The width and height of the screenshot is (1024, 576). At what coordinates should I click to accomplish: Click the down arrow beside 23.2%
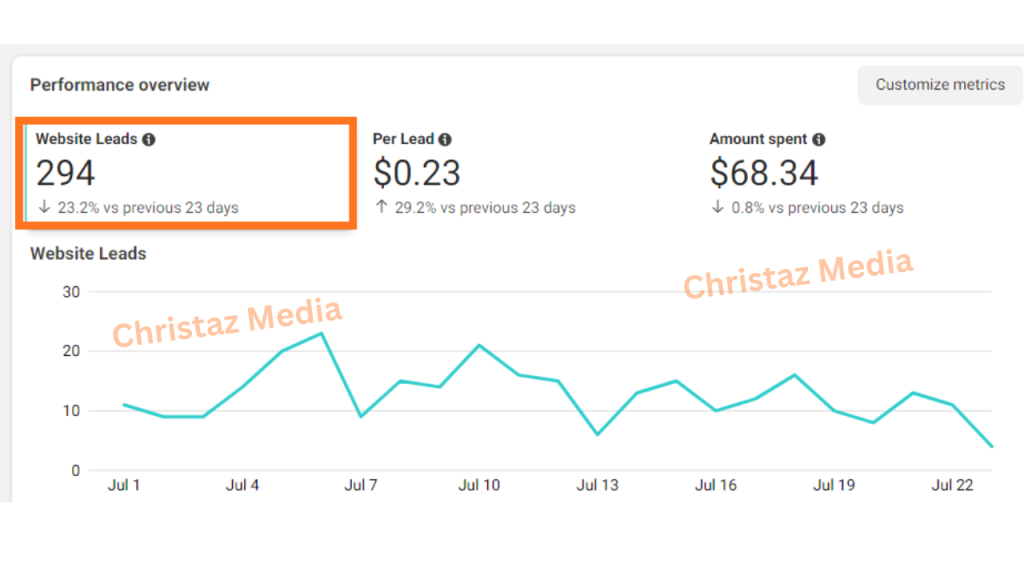tap(43, 208)
